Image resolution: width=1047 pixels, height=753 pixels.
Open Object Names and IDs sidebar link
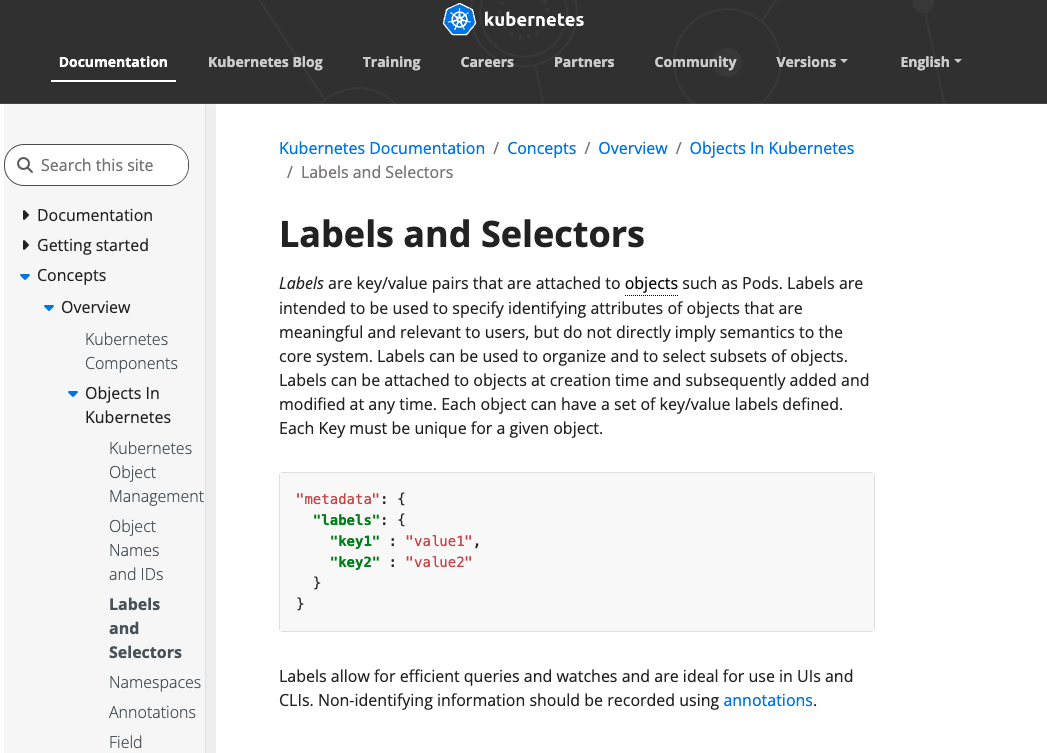click(x=136, y=550)
